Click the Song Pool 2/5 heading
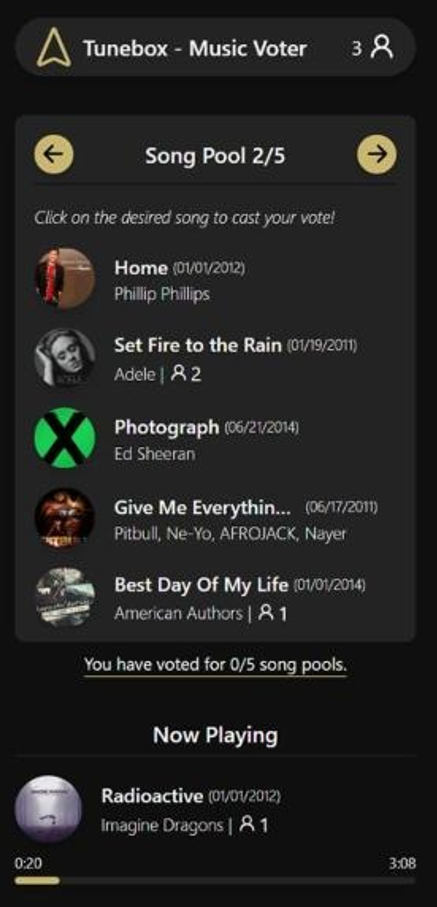The height and width of the screenshot is (907, 437). pyautogui.click(x=215, y=155)
